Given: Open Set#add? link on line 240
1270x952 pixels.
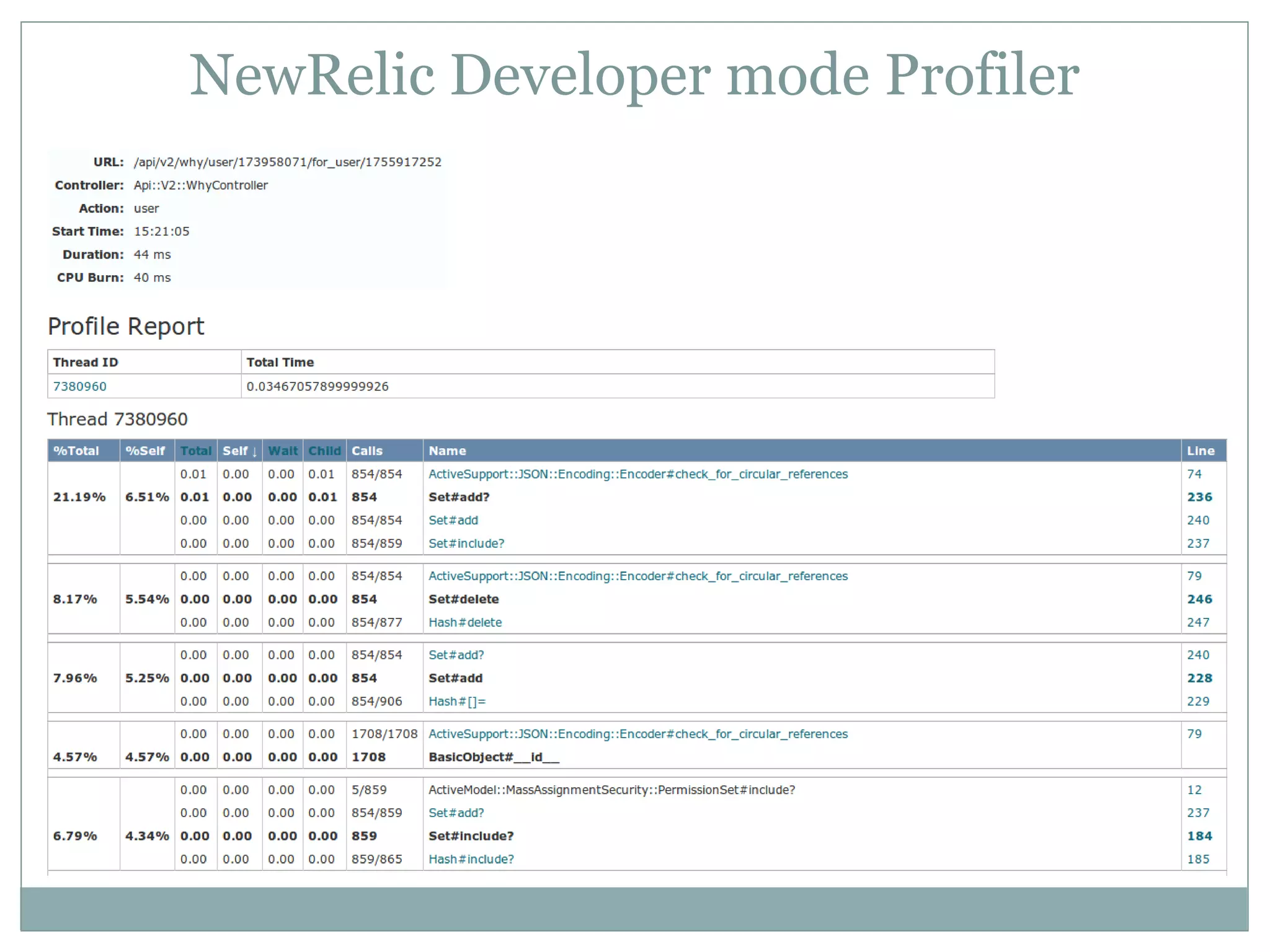Looking at the screenshot, I should coord(456,654).
